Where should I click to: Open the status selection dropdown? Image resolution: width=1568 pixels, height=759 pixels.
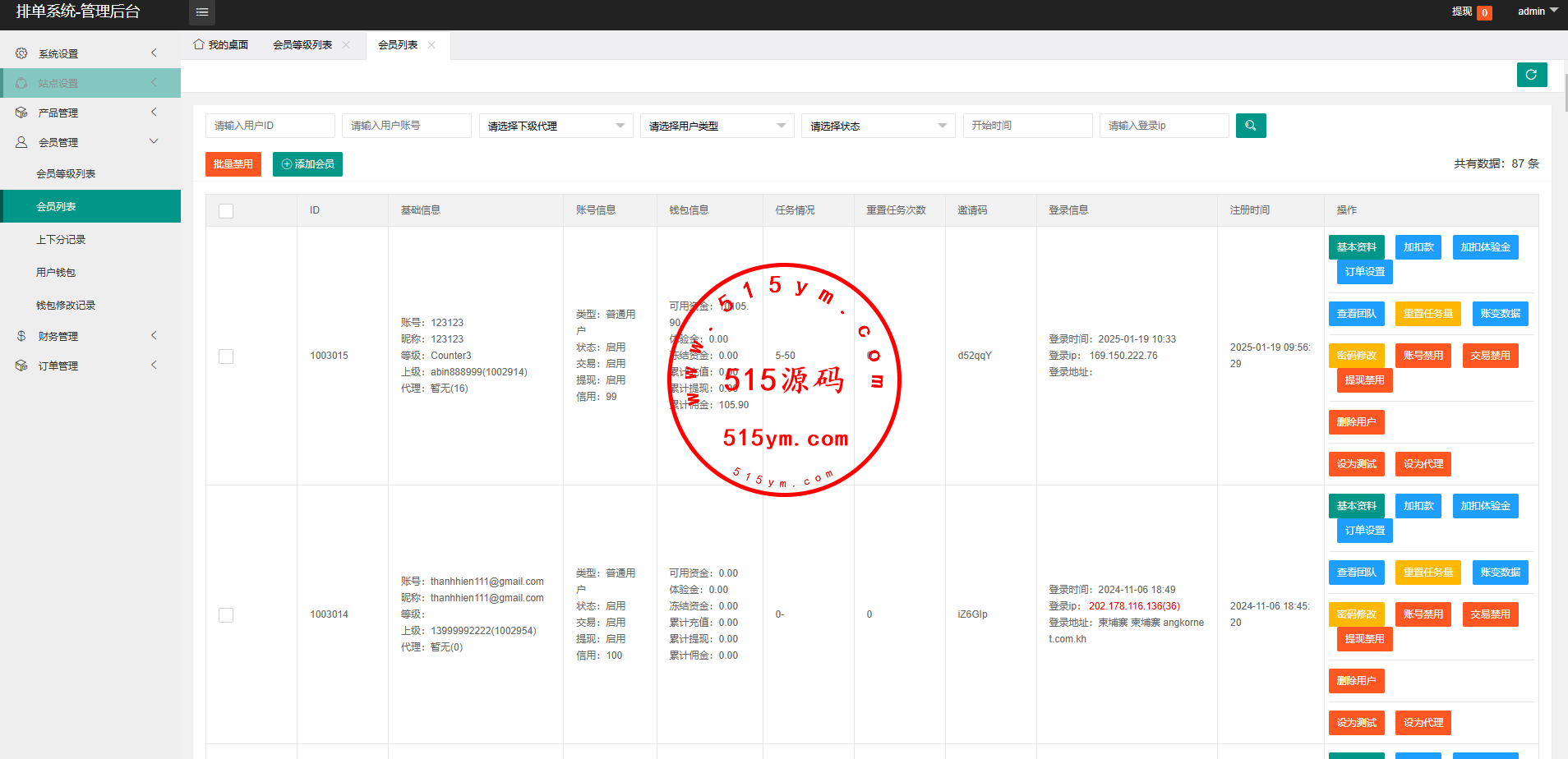pyautogui.click(x=878, y=126)
